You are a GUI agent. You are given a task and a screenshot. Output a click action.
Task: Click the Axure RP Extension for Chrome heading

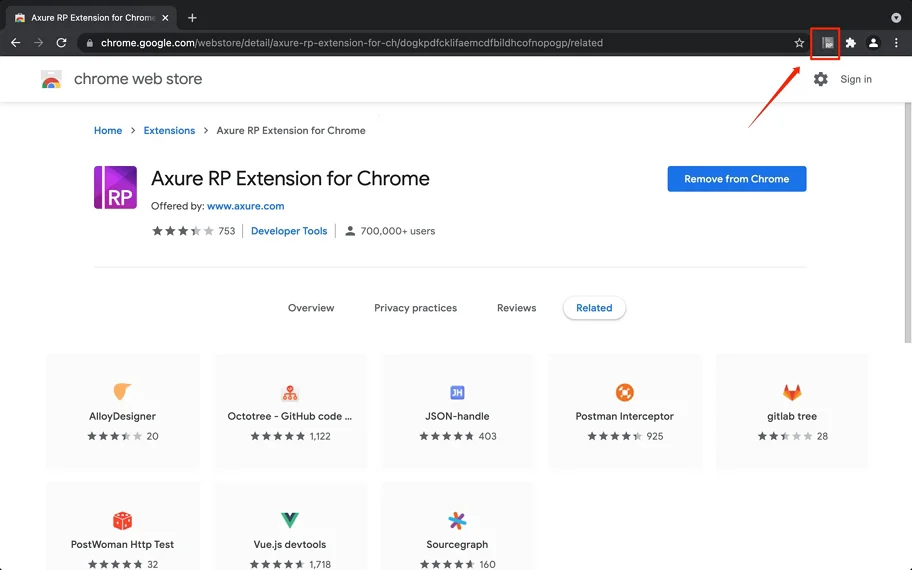pos(290,179)
